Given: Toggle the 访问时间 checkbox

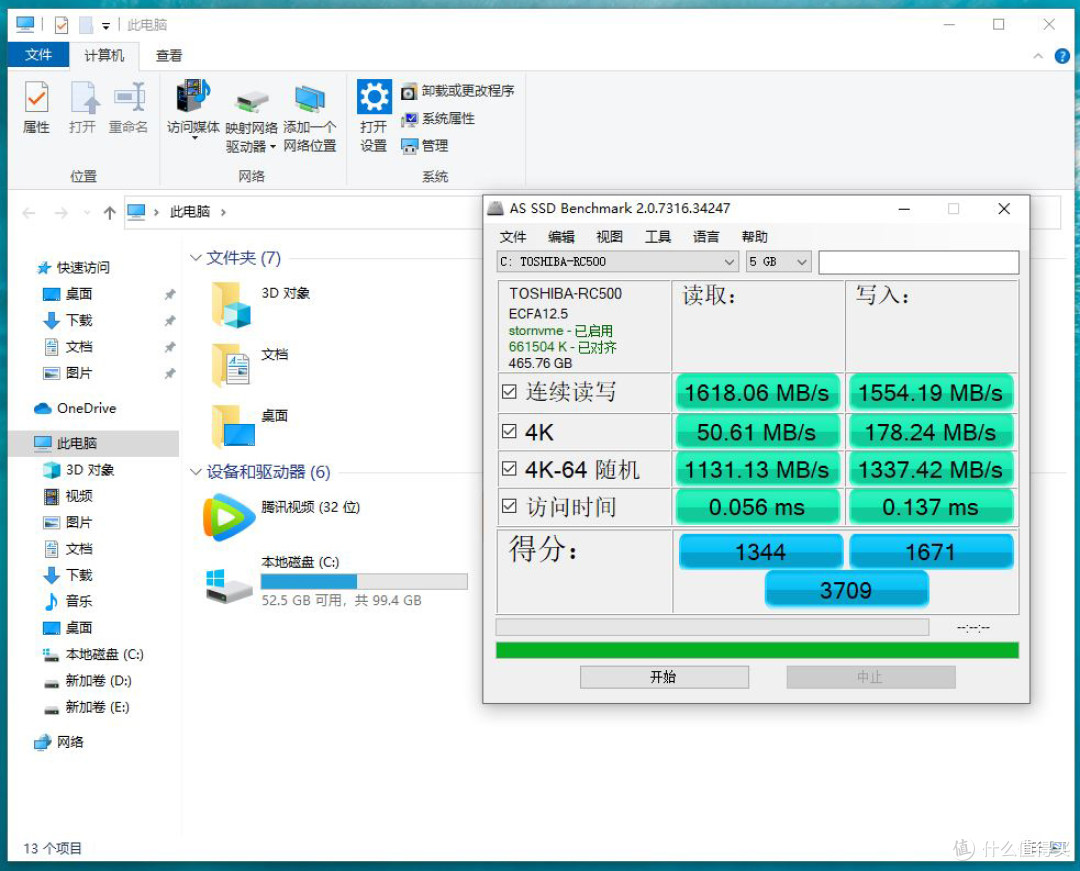Looking at the screenshot, I should [509, 506].
